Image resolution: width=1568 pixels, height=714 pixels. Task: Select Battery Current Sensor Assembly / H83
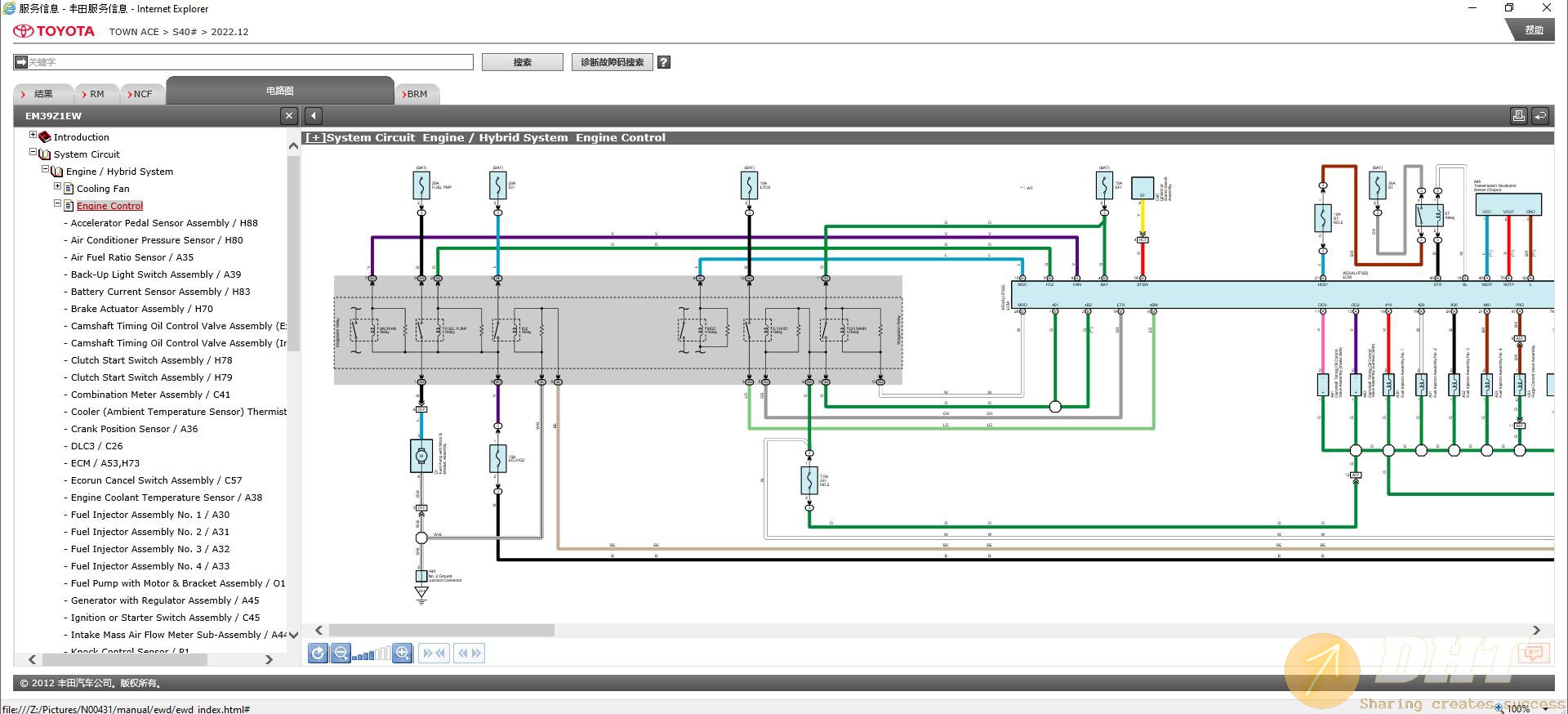coord(160,292)
